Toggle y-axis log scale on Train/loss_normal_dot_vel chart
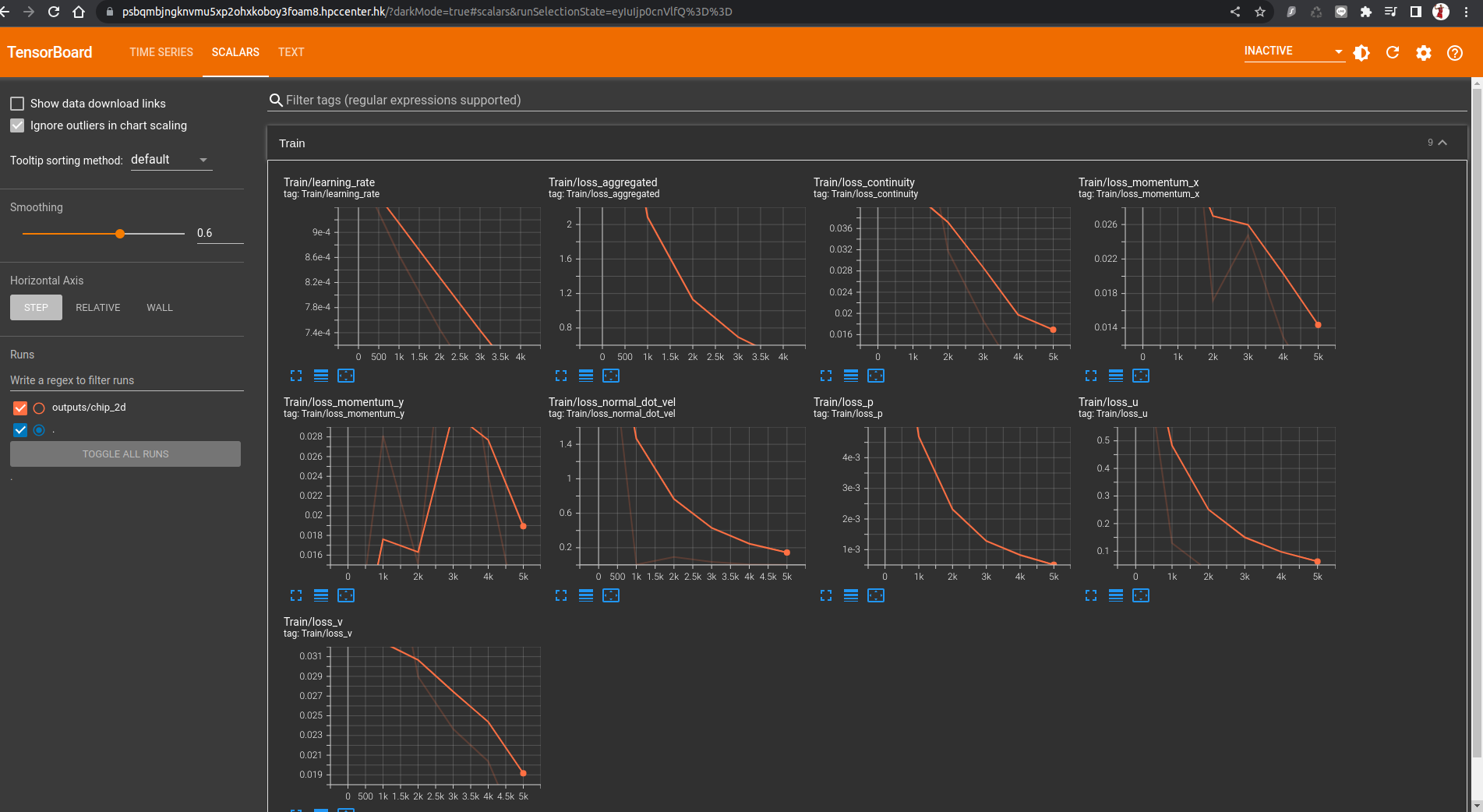Image resolution: width=1483 pixels, height=812 pixels. [x=586, y=595]
